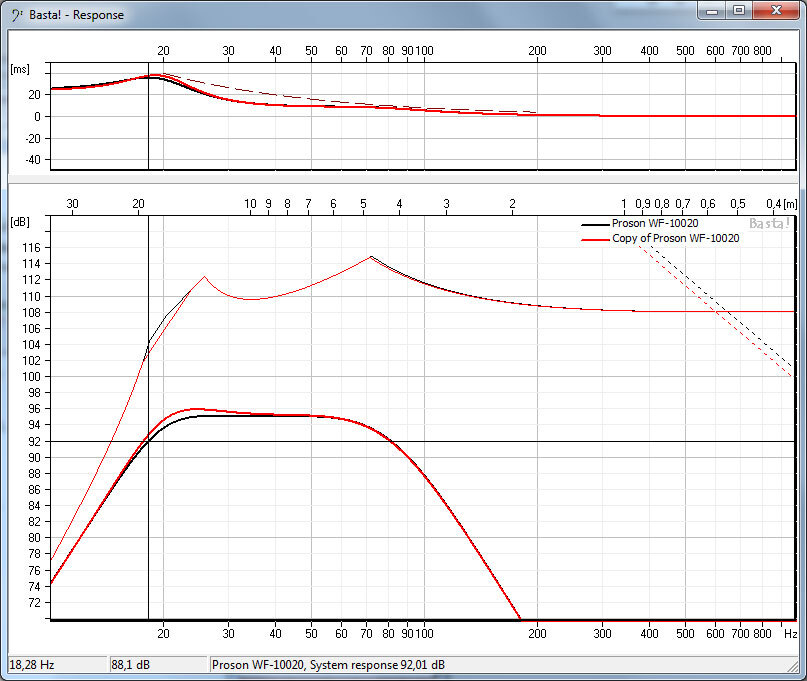Viewport: 807px width, 681px height.
Task: Click the '88,1 dB' status bar field
Action: coord(157,665)
